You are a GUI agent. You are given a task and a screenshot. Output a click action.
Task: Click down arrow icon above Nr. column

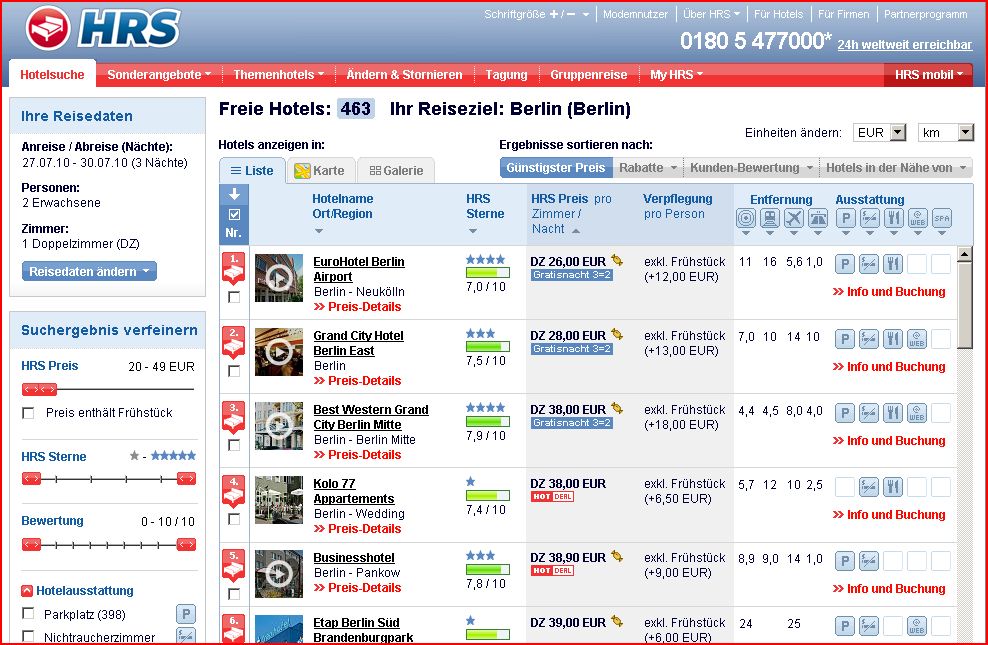click(x=234, y=194)
